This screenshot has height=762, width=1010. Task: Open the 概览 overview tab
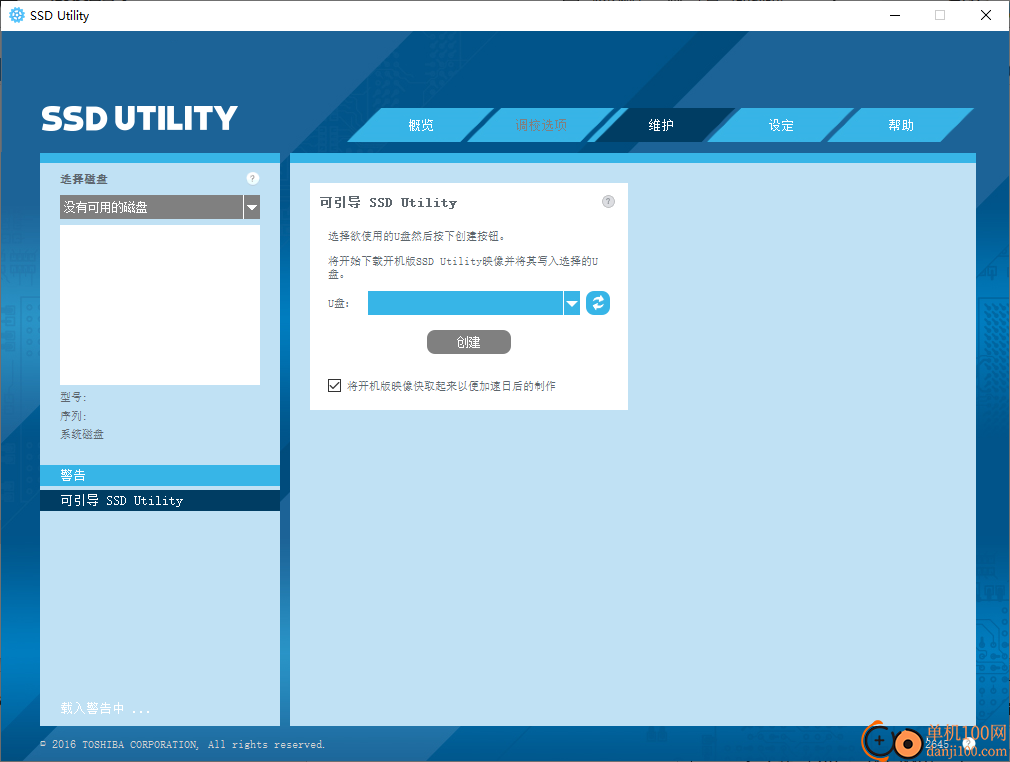click(x=421, y=125)
